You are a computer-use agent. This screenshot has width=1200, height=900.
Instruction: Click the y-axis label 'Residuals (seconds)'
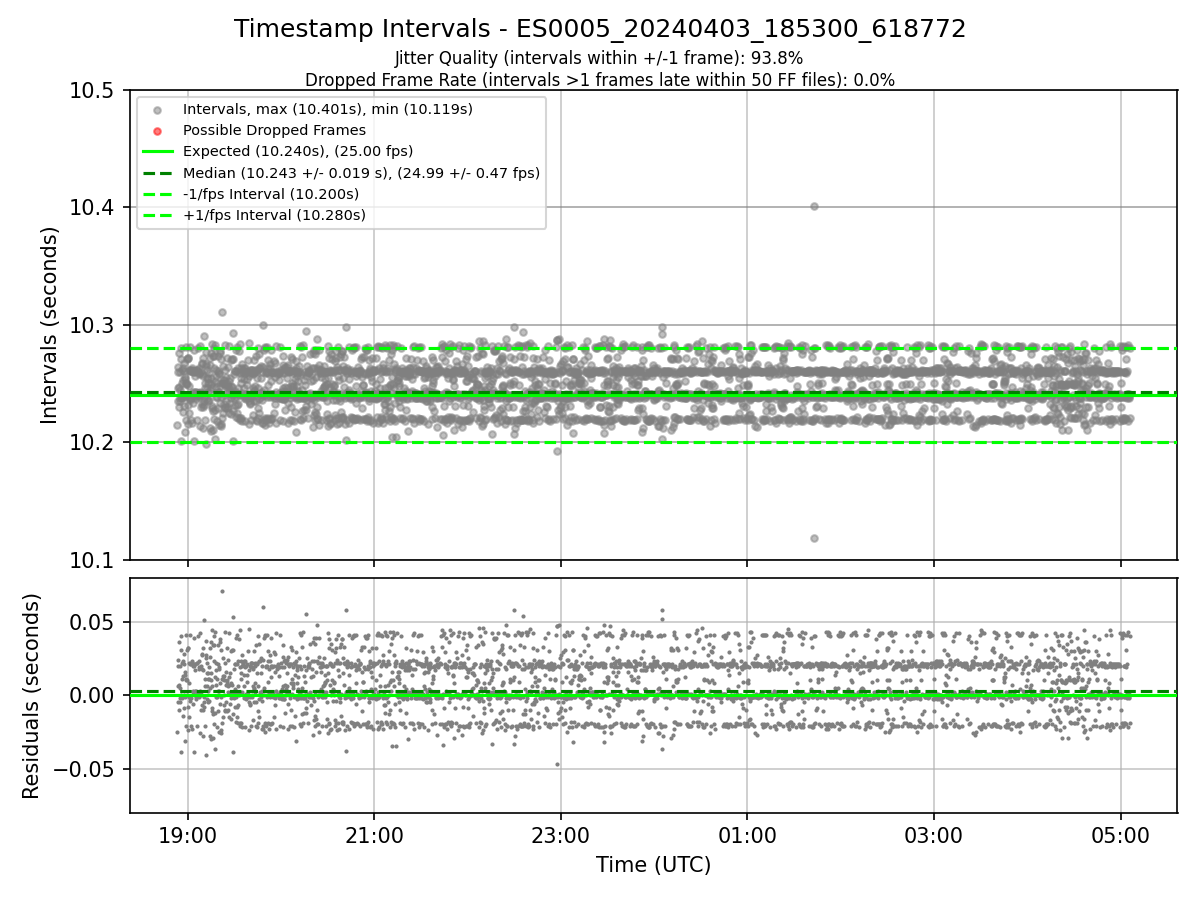coord(31,696)
